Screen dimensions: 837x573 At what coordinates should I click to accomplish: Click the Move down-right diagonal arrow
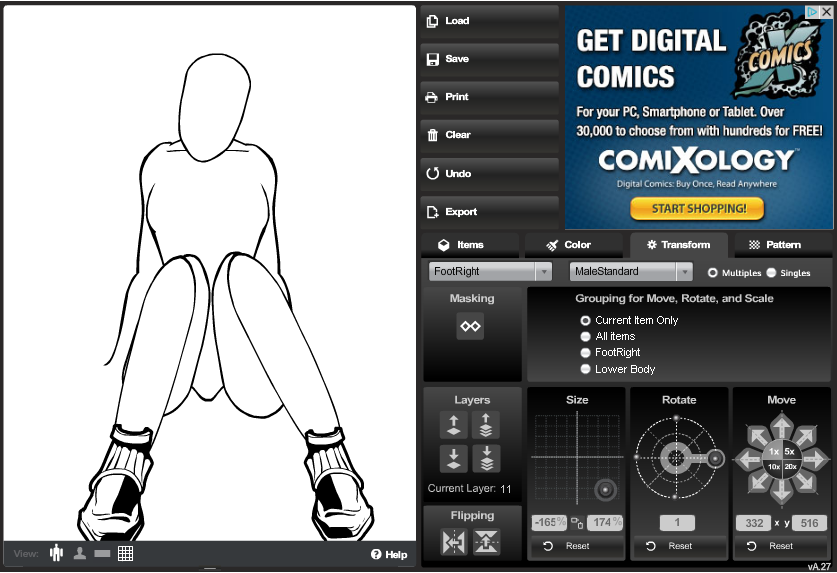805,482
